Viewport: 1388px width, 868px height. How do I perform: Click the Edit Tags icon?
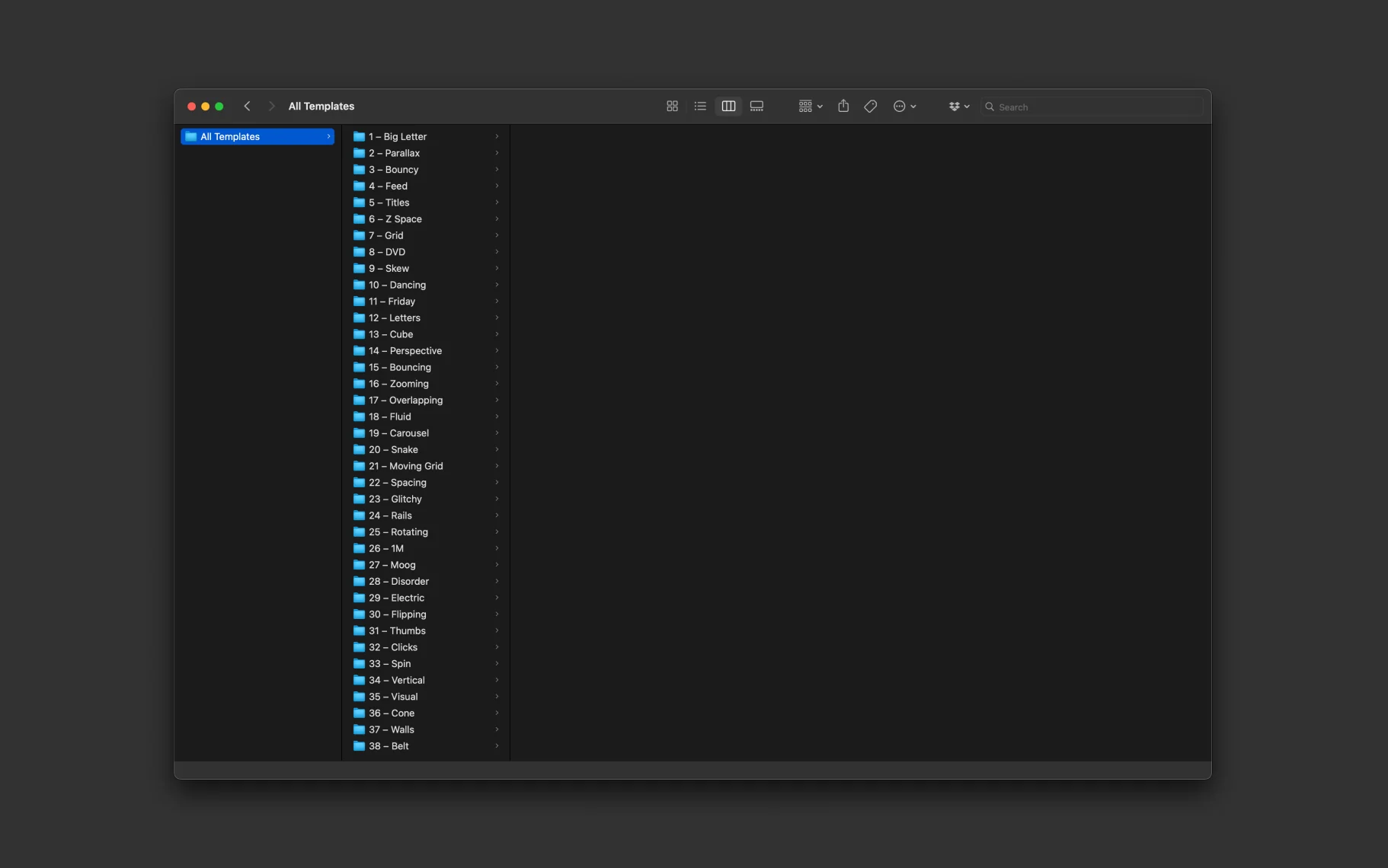(870, 107)
